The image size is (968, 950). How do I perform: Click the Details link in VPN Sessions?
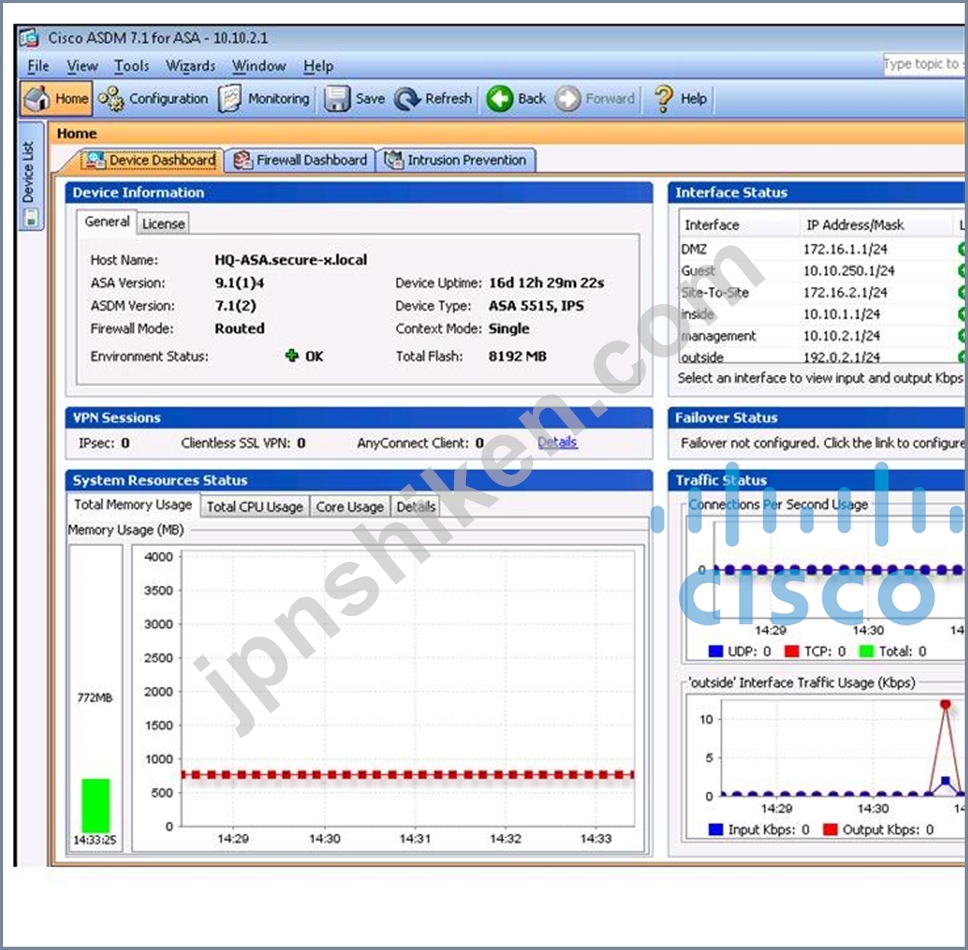tap(557, 442)
